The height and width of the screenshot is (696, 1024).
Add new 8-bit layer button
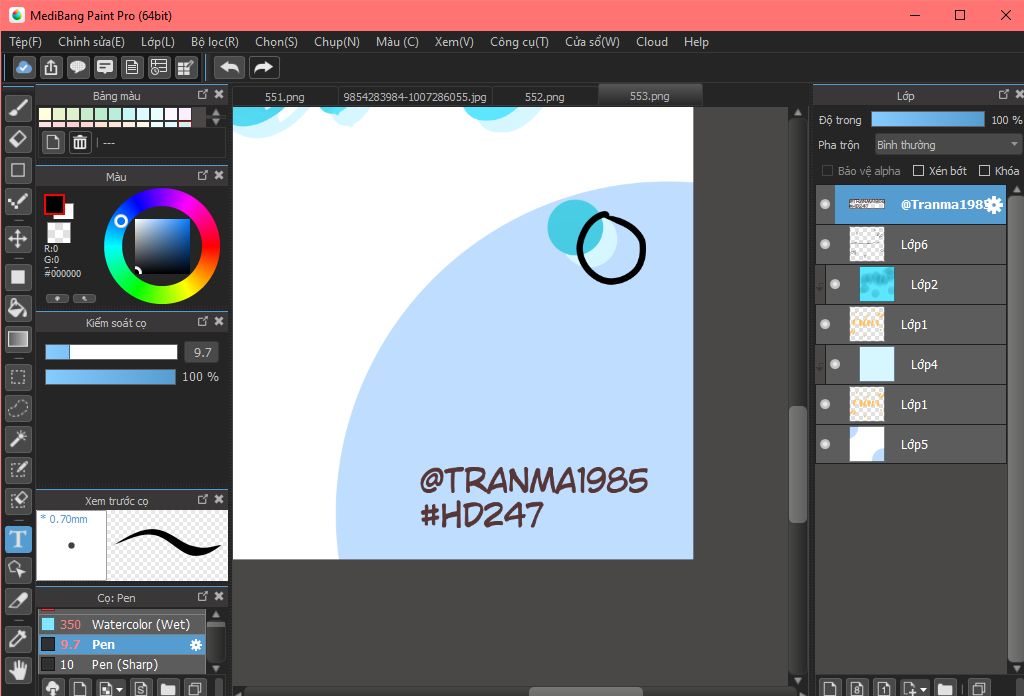coord(857,688)
